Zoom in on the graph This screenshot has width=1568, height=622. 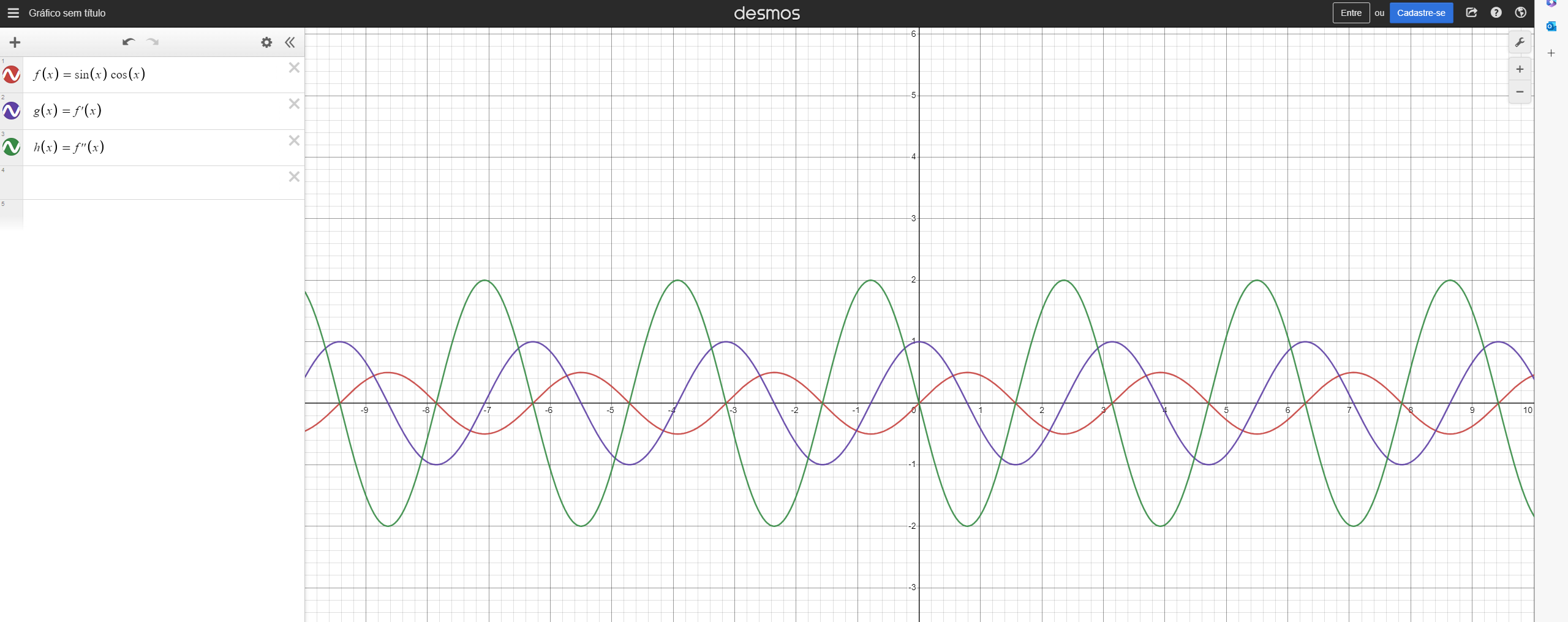tap(1520, 69)
